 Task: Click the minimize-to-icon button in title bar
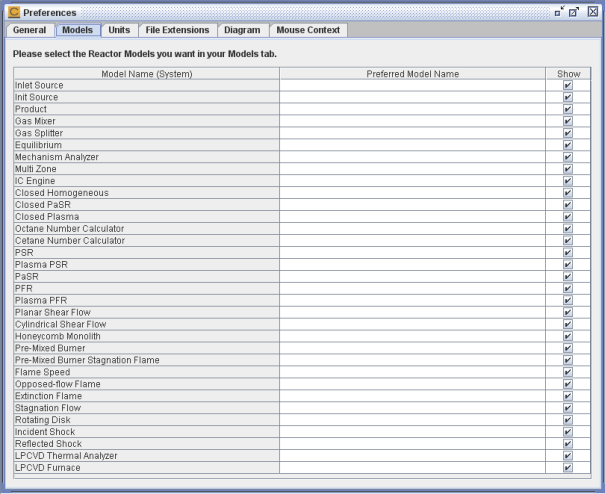point(559,12)
